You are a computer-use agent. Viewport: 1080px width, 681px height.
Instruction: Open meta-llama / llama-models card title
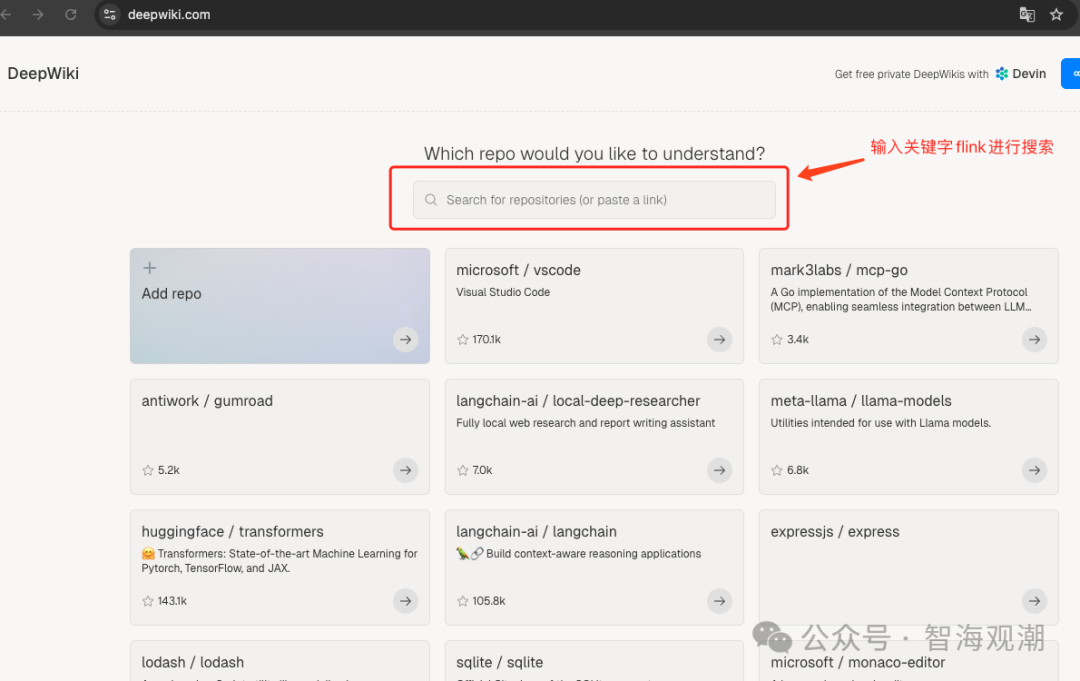[x=861, y=401]
